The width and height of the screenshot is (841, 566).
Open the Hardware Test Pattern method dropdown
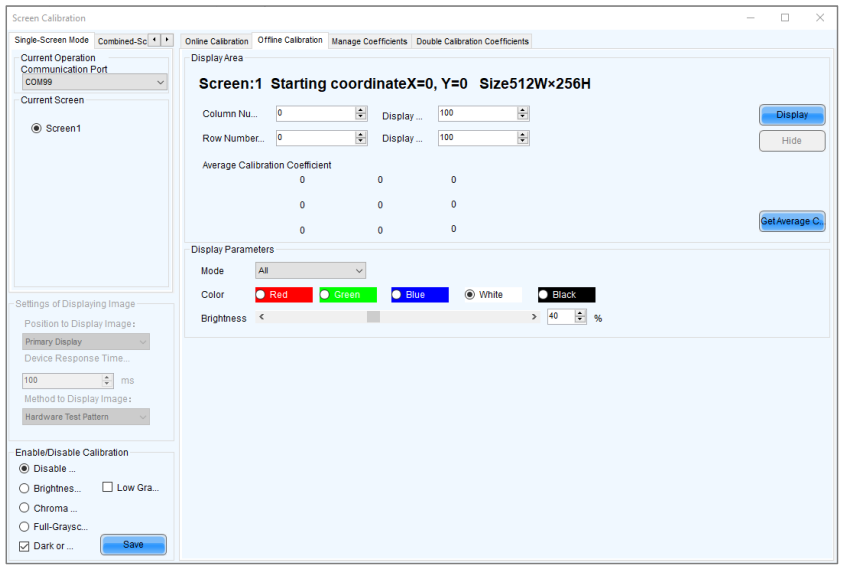click(86, 417)
